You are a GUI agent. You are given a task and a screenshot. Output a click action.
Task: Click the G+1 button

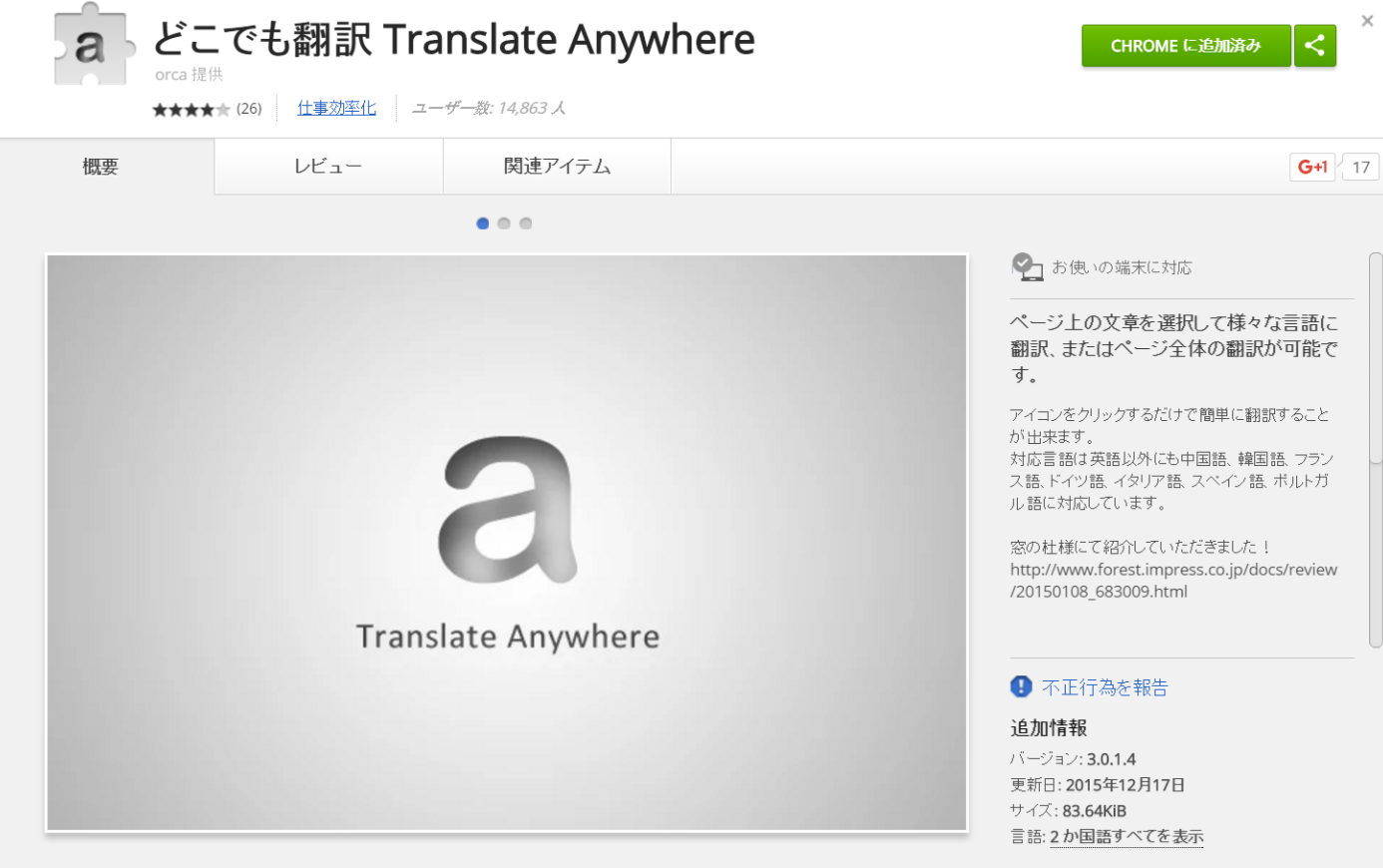click(x=1311, y=167)
